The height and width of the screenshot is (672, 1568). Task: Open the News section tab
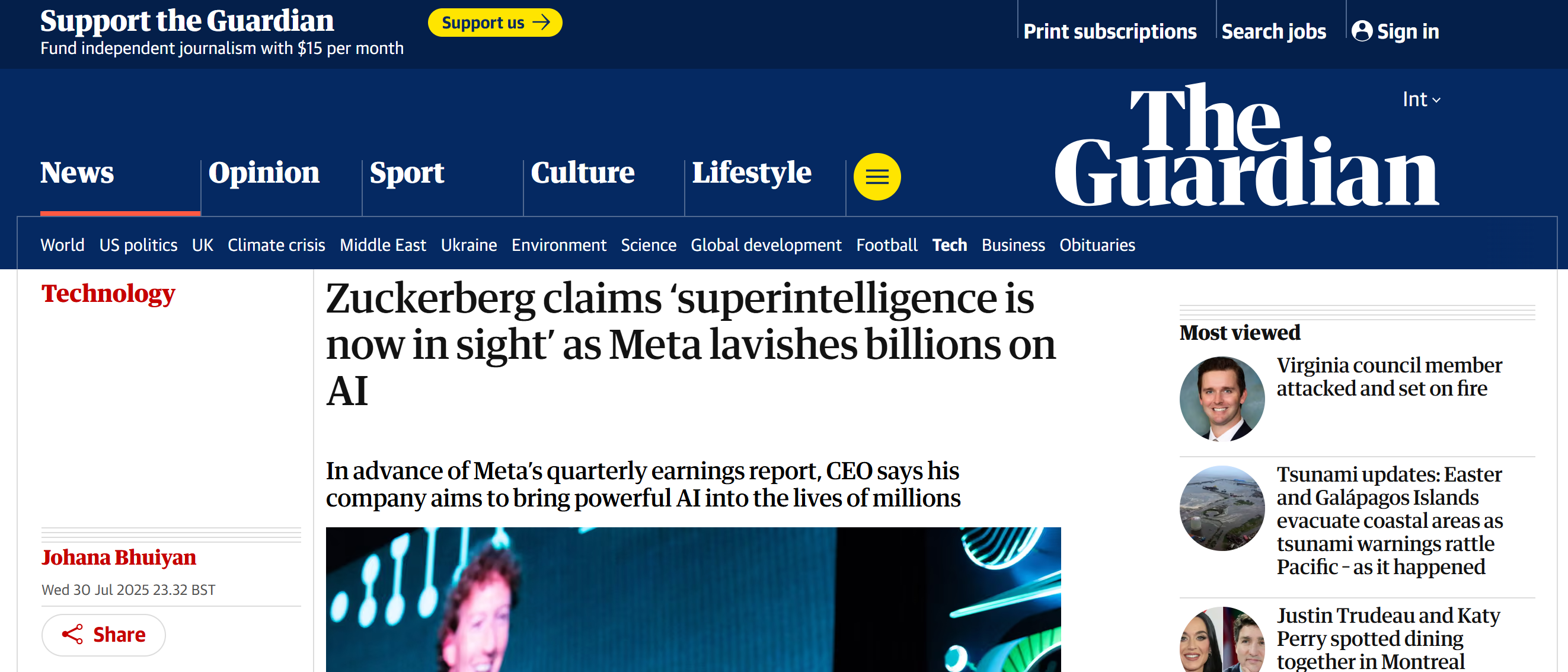click(77, 173)
